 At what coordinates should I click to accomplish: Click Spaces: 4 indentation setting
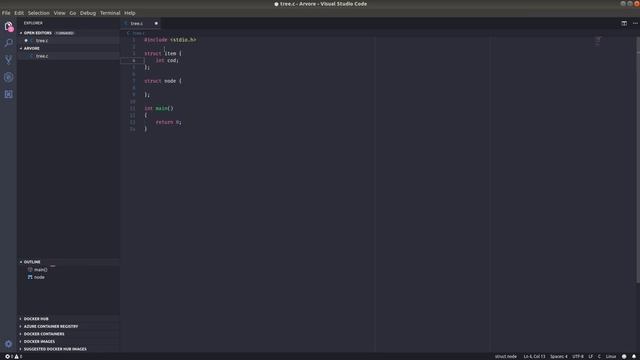pos(558,356)
